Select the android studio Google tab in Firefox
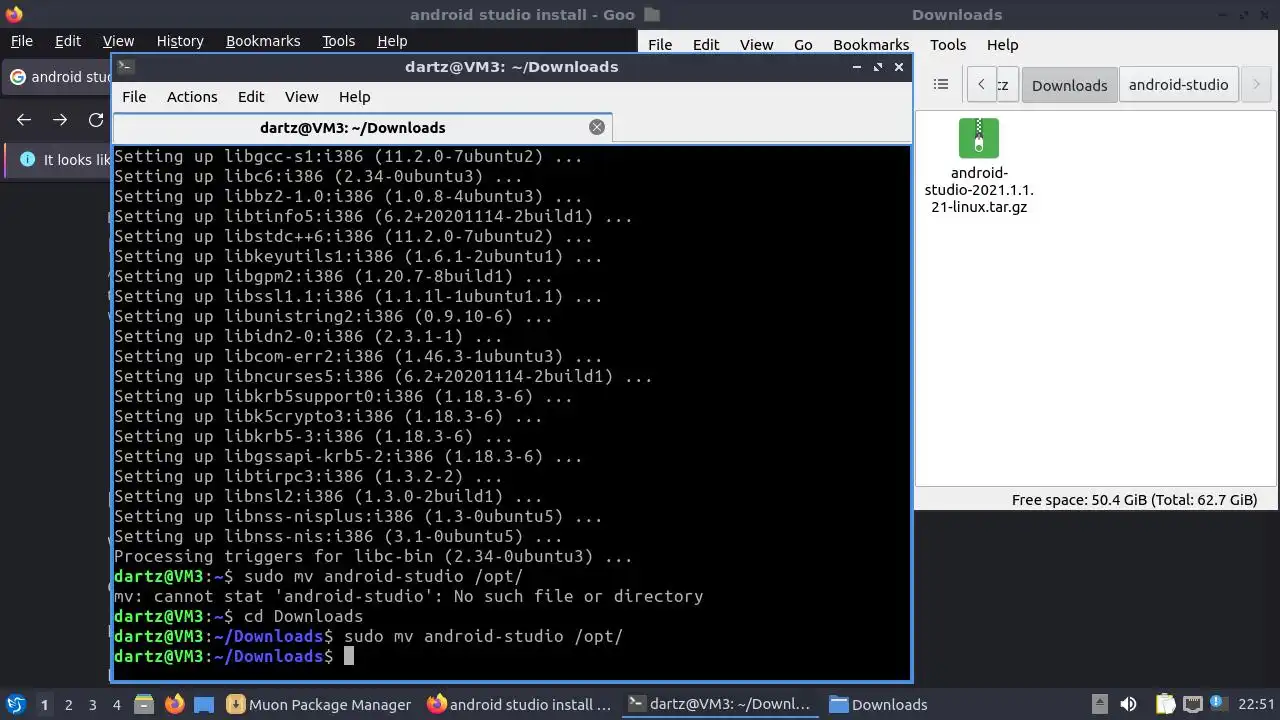This screenshot has width=1280, height=720. 58,77
